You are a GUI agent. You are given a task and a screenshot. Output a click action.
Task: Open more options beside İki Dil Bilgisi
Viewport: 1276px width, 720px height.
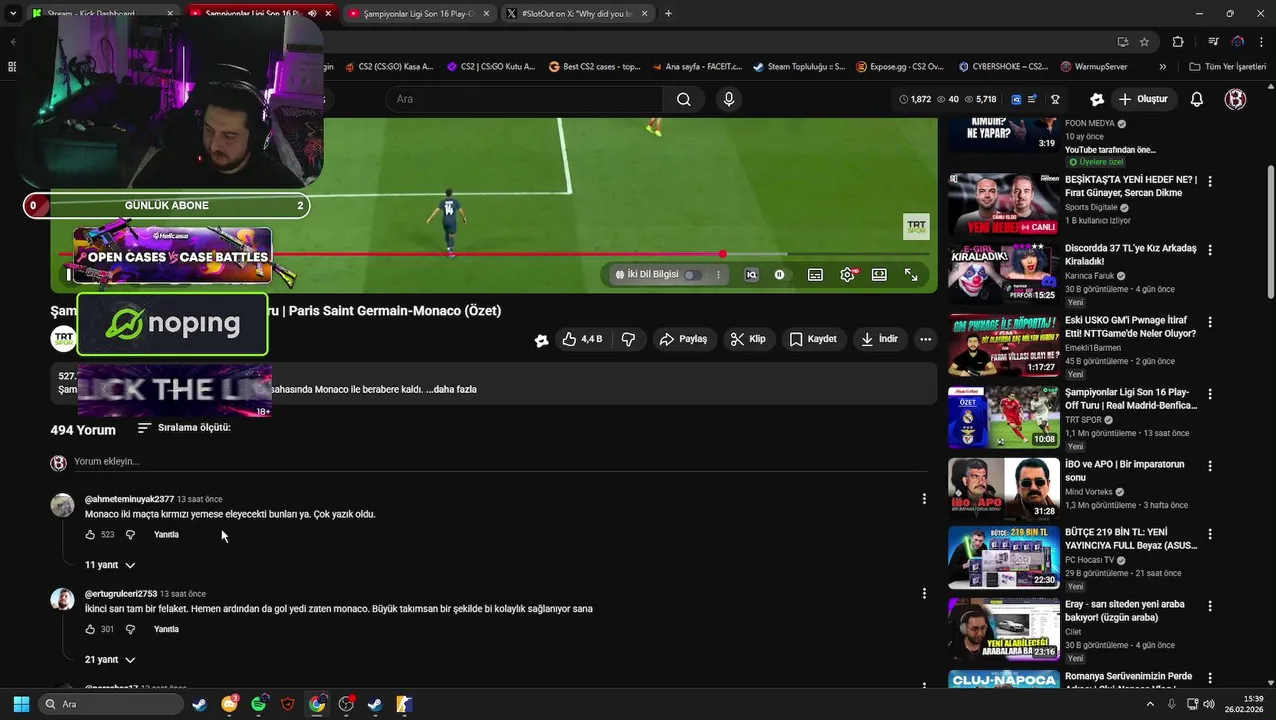point(718,274)
